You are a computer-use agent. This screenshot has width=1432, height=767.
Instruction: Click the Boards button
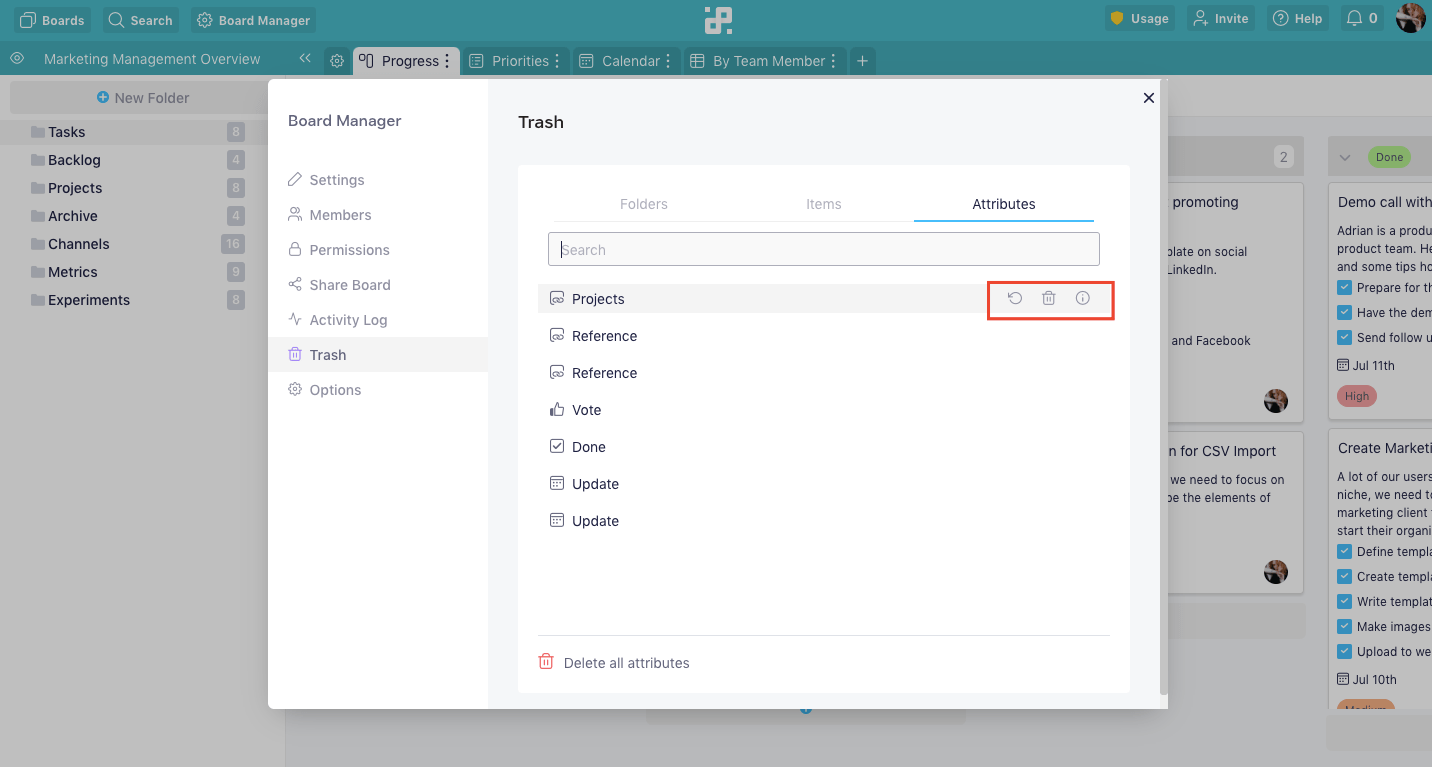pos(52,20)
